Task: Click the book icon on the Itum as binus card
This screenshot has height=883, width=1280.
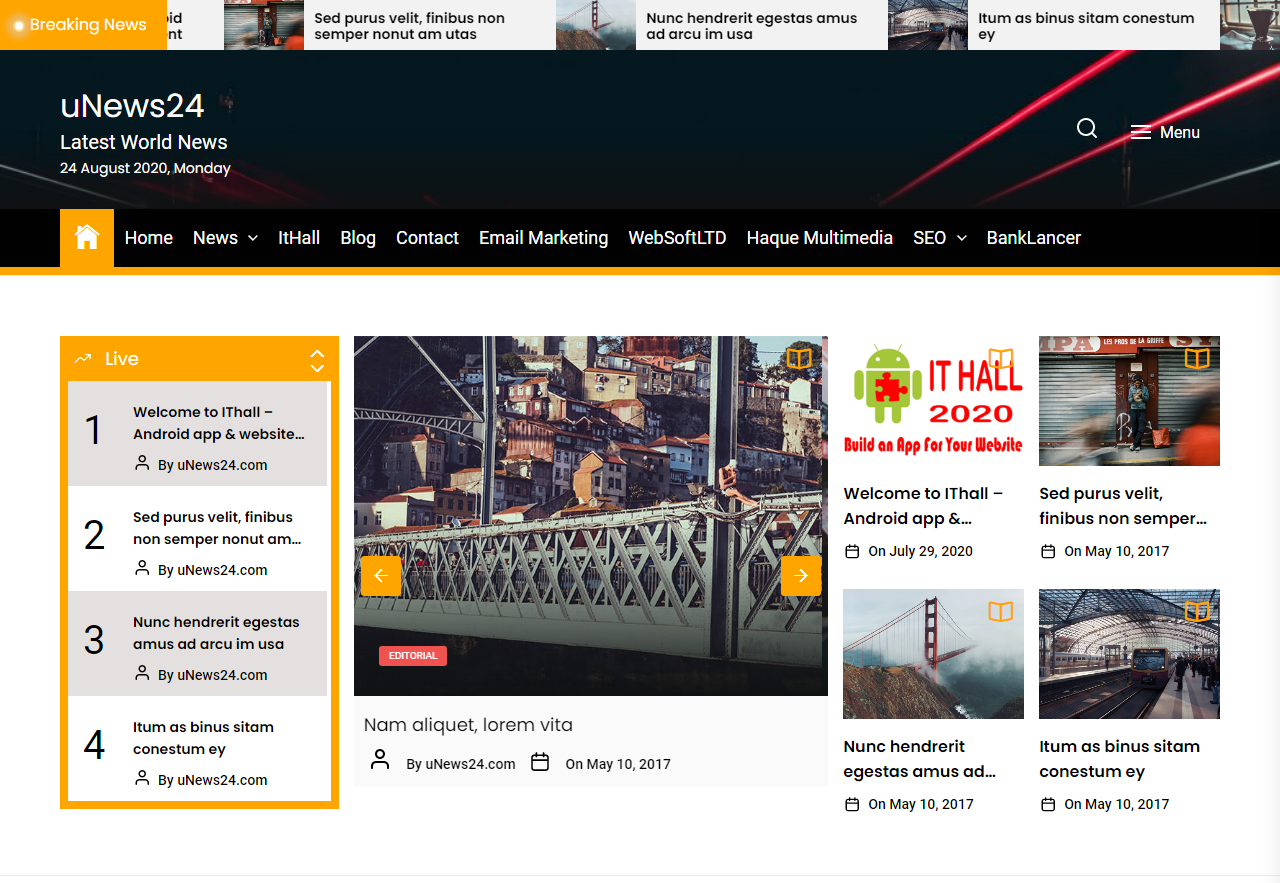Action: 1197,610
